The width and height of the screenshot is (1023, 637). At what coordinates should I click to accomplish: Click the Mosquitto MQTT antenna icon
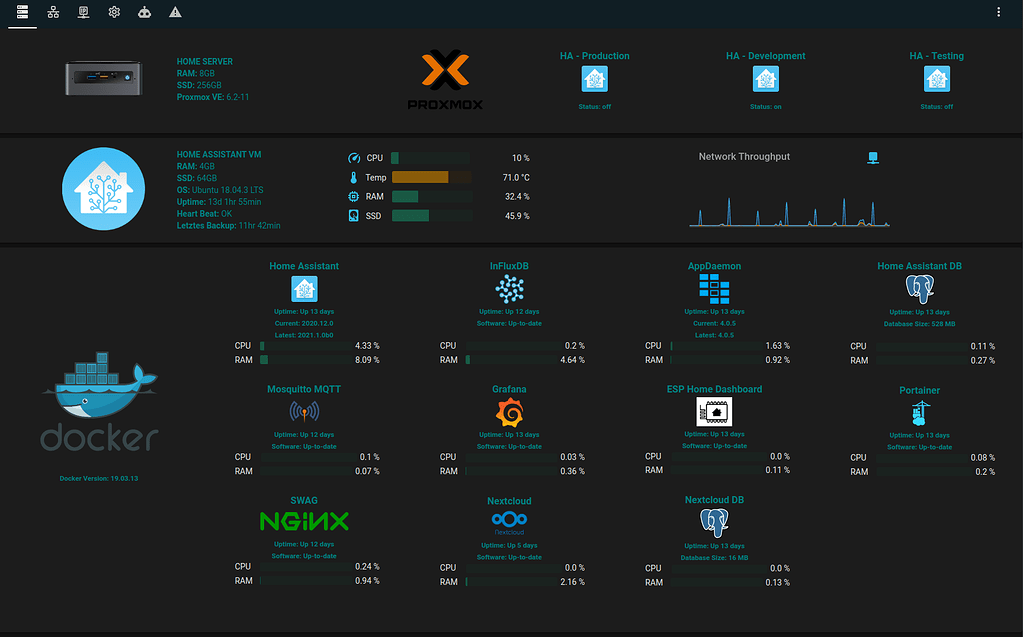(304, 410)
